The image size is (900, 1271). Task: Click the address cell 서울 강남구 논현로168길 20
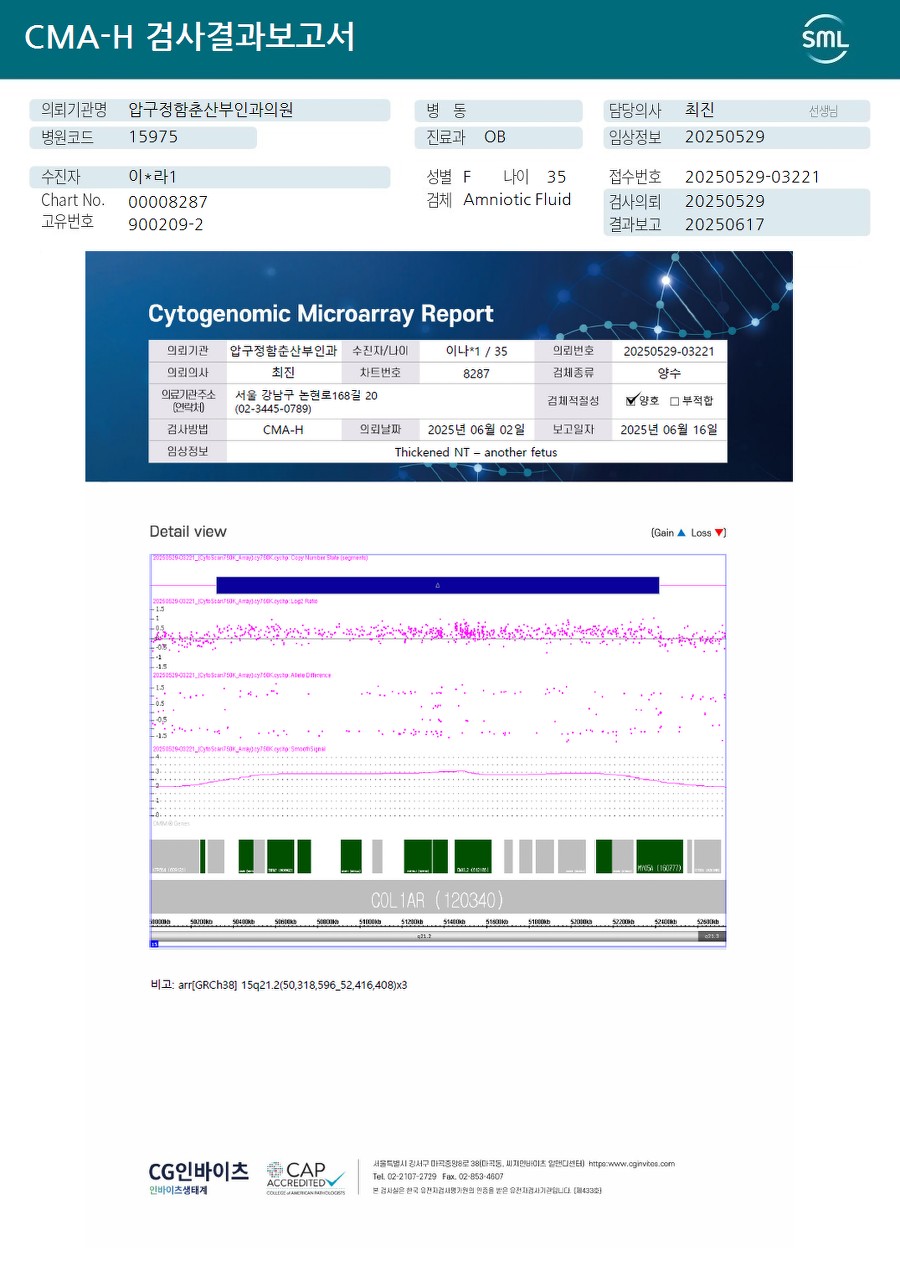pos(306,396)
